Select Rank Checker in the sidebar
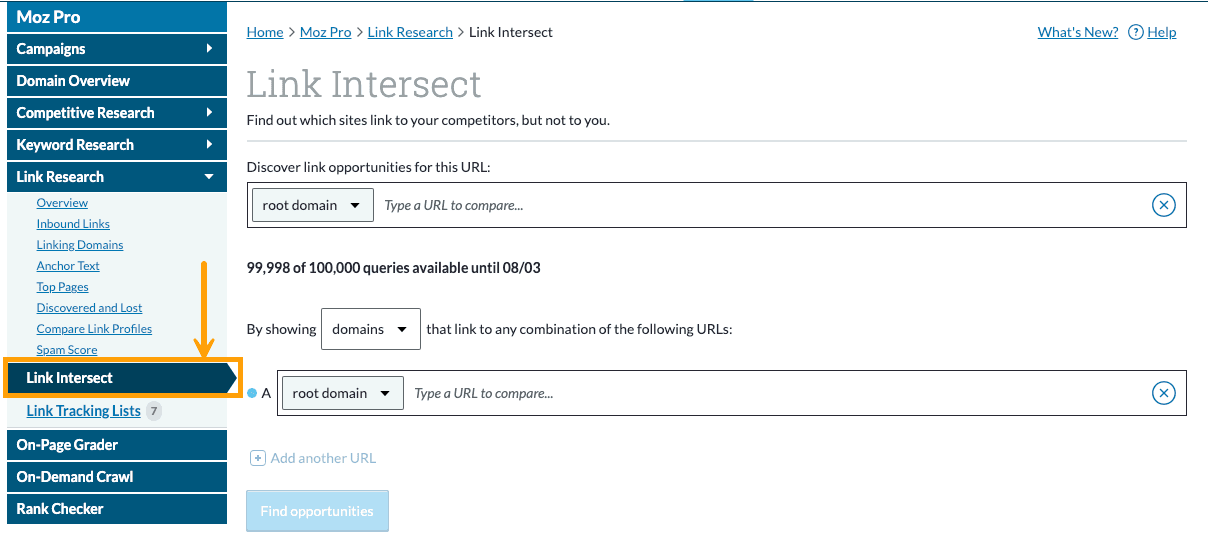The height and width of the screenshot is (538, 1208). (x=60, y=508)
